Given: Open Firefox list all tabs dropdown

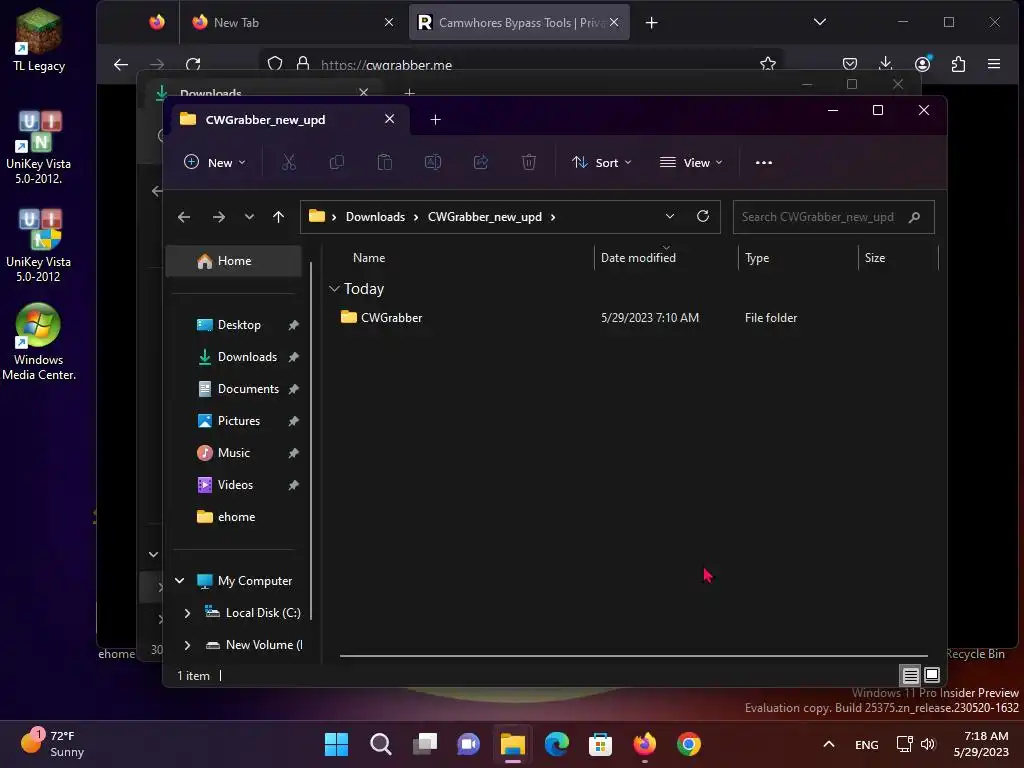Looking at the screenshot, I should (x=820, y=22).
